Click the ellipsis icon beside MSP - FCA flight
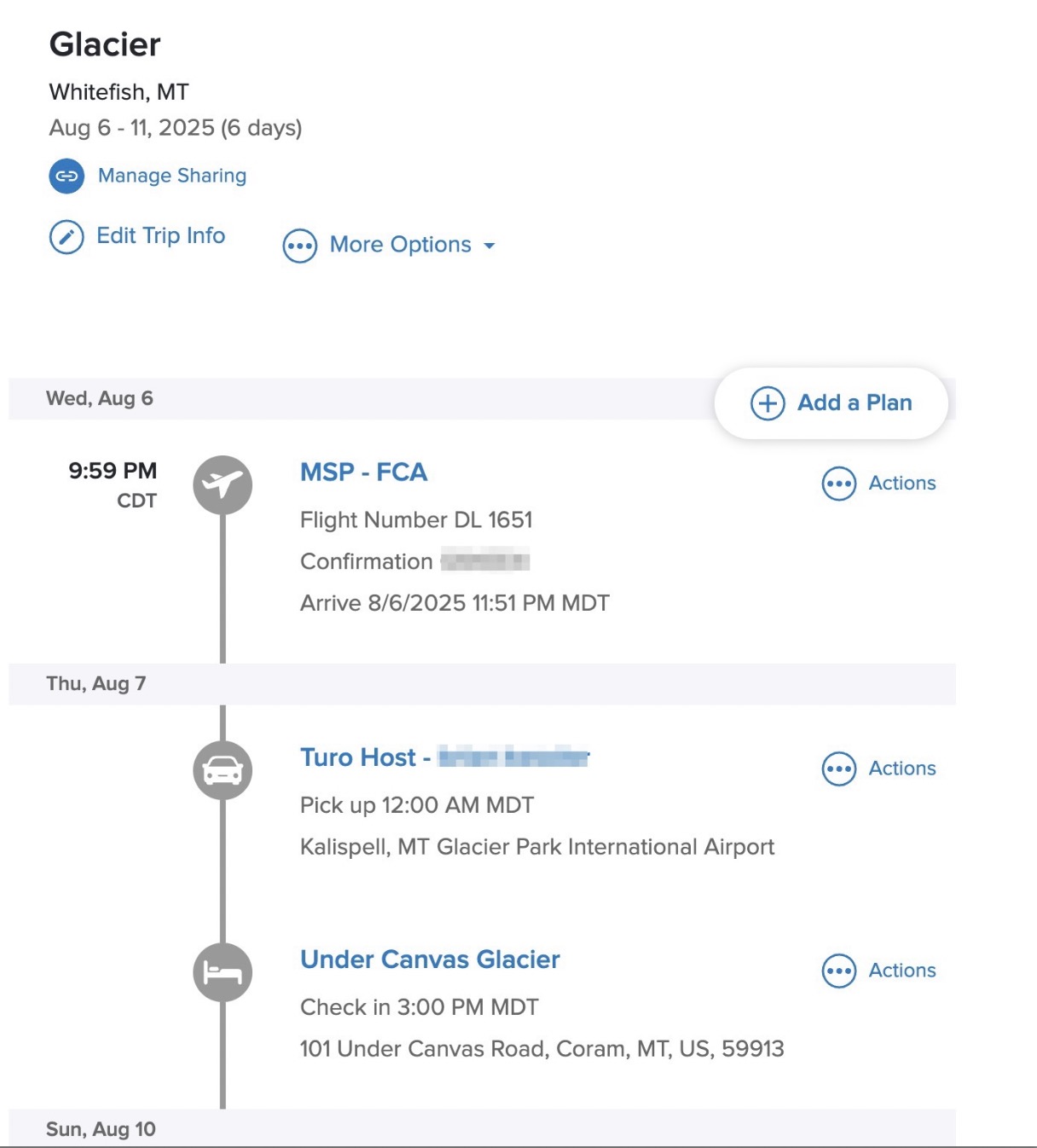The image size is (1037, 1148). point(838,484)
